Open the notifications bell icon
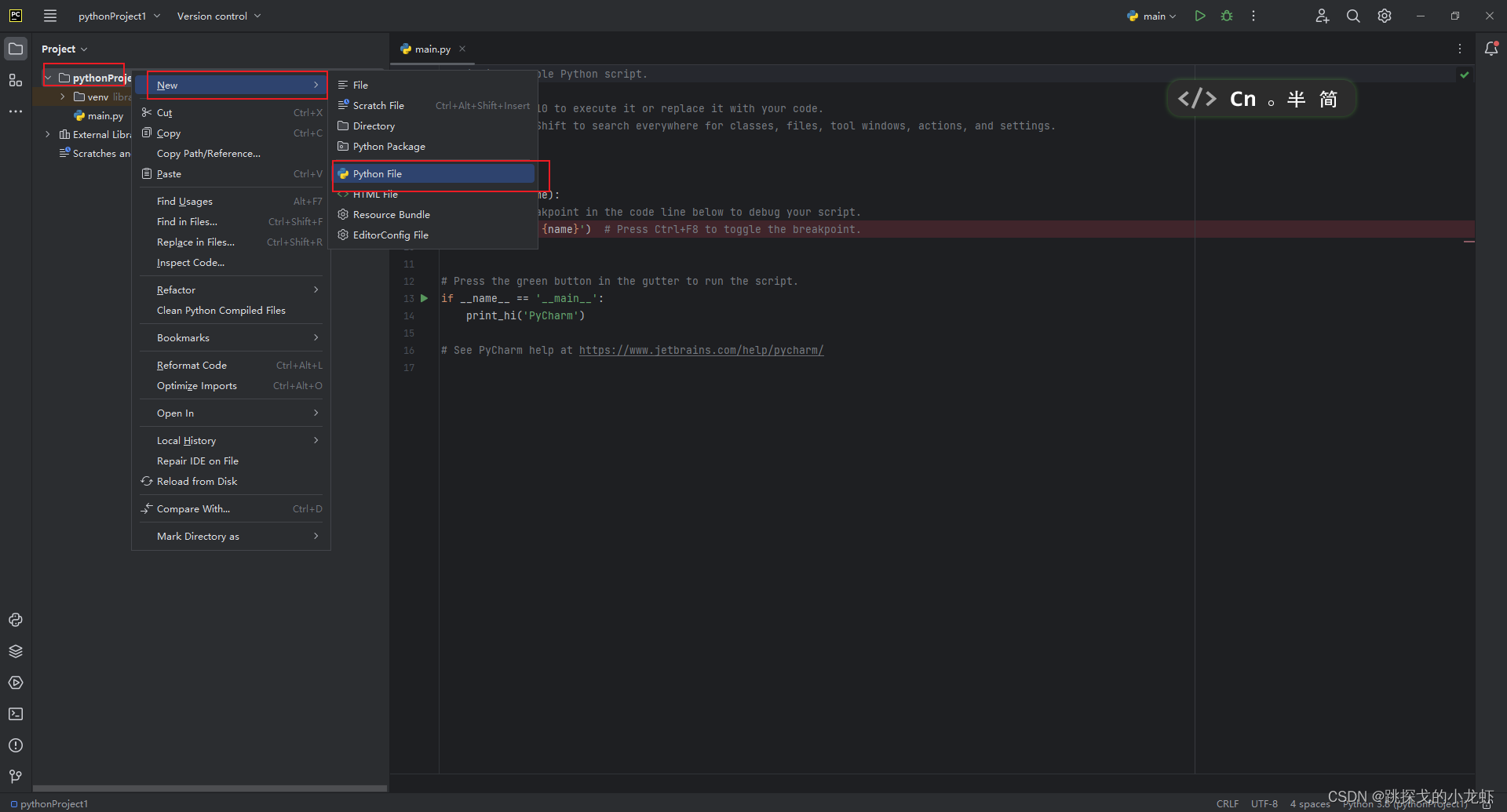 pos(1491,49)
